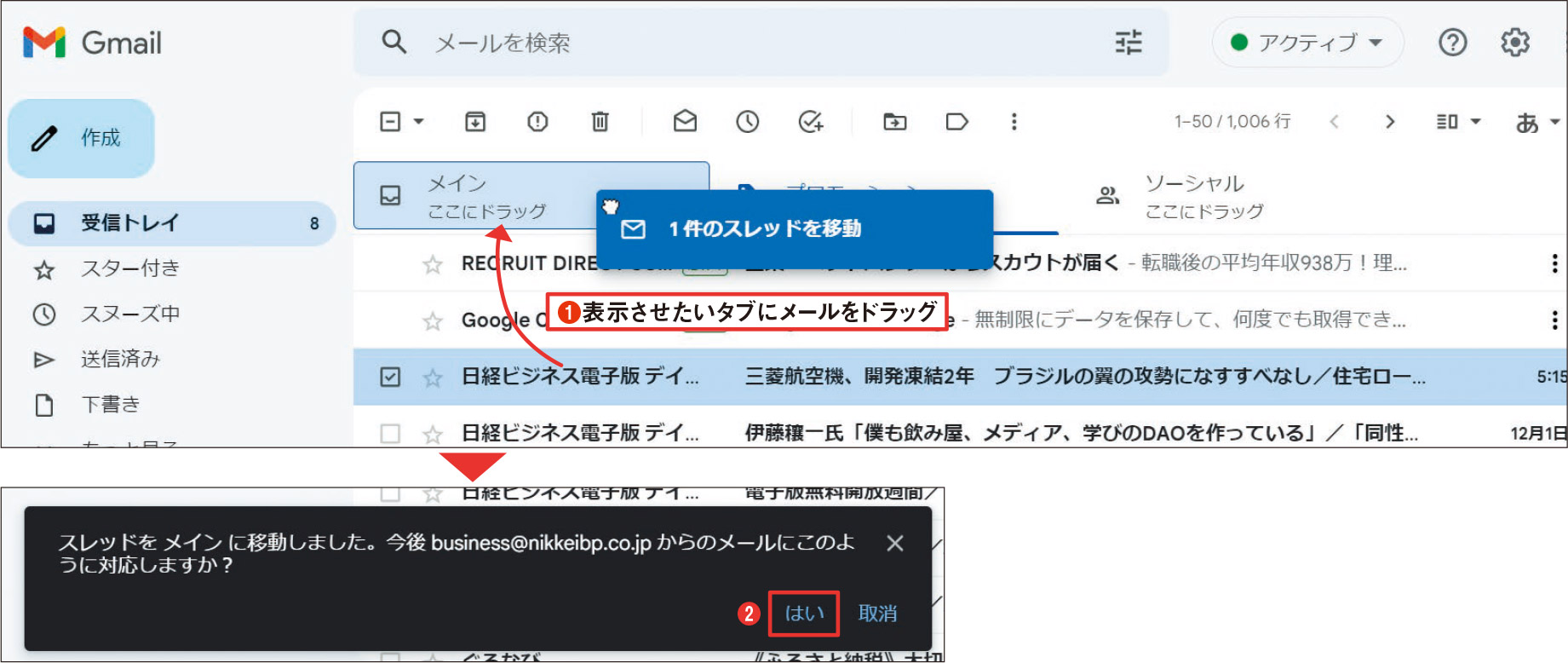This screenshot has width=1568, height=663.
Task: Click the 転職後の平均年収938万 email preview
Action: coord(1273,263)
